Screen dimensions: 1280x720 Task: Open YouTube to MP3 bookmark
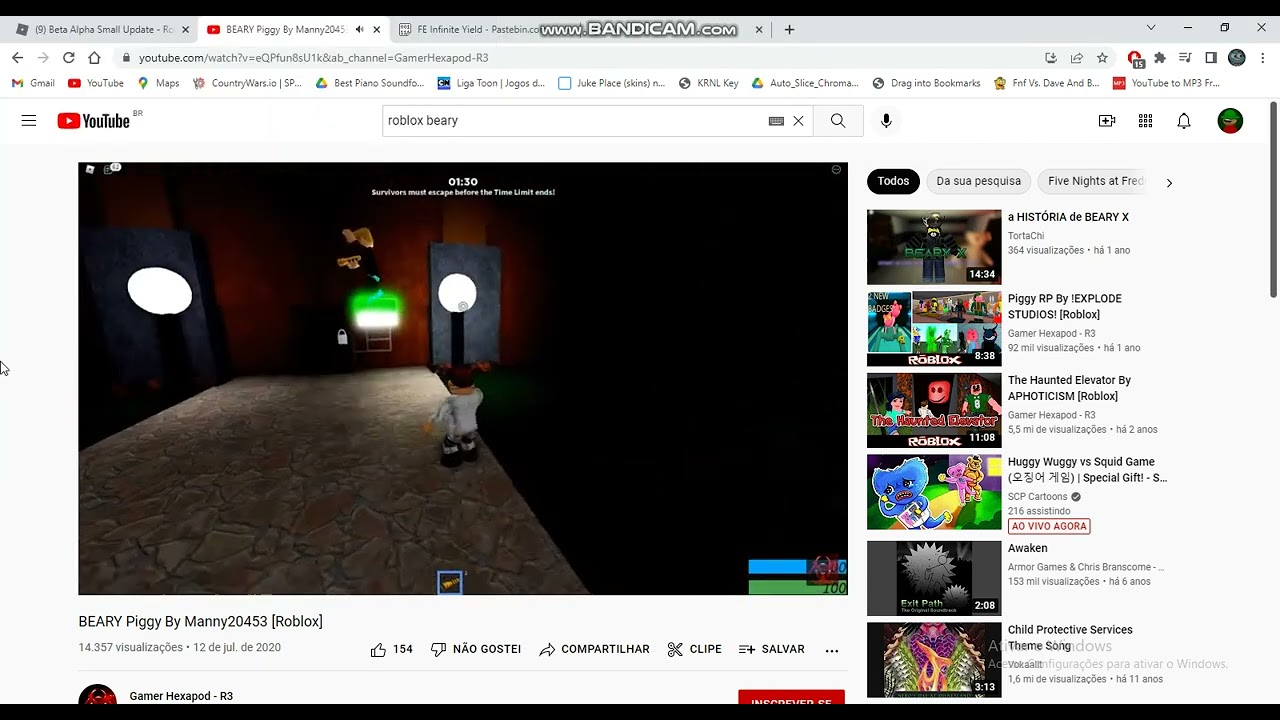(1167, 83)
